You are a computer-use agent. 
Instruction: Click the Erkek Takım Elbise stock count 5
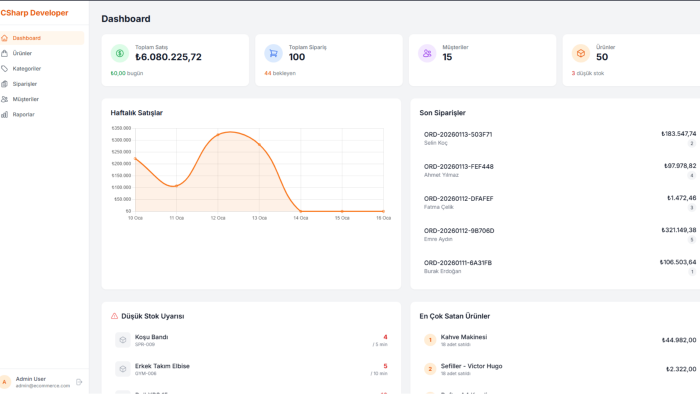(385, 366)
